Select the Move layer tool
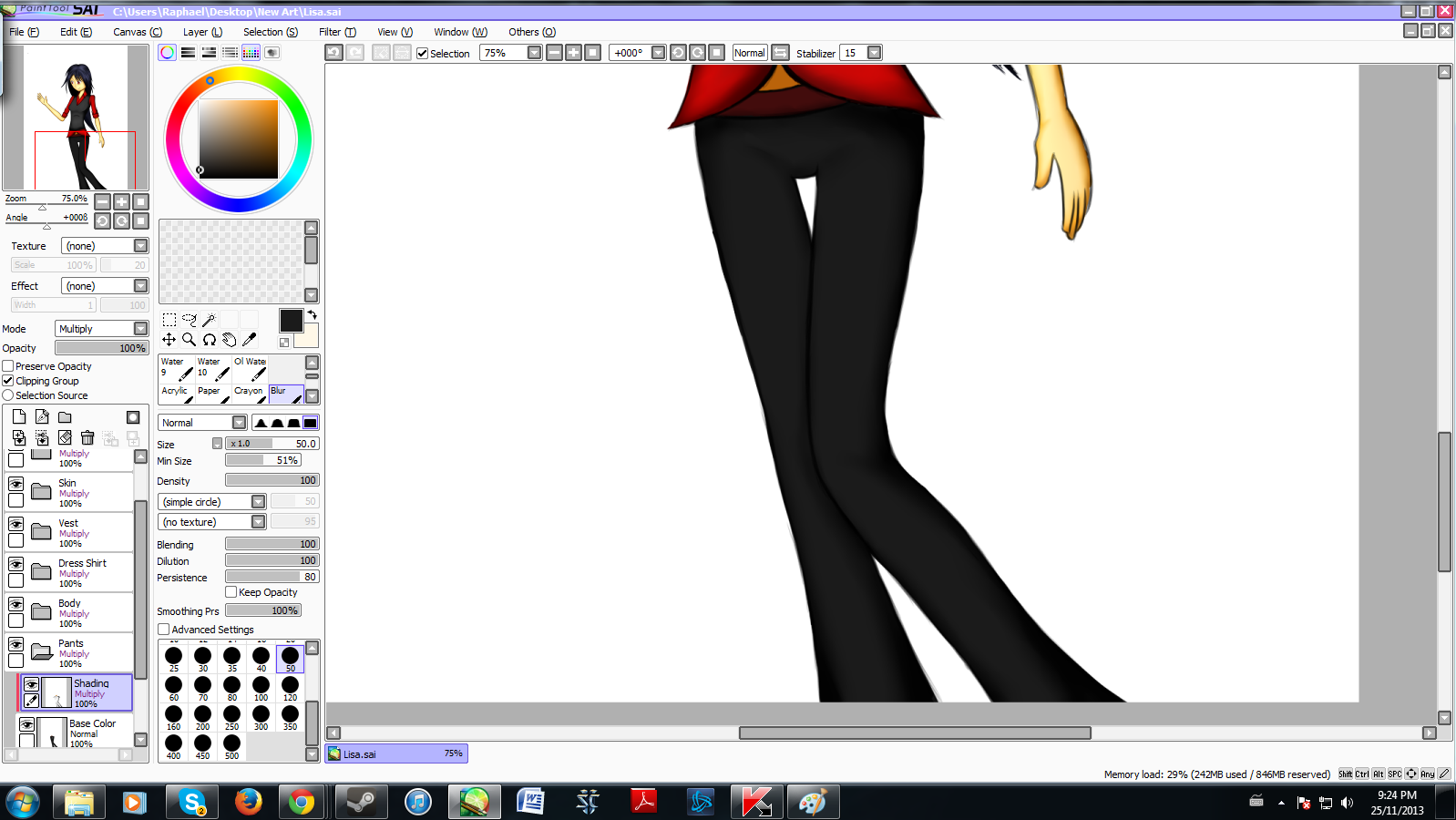1456x820 pixels. coord(169,340)
